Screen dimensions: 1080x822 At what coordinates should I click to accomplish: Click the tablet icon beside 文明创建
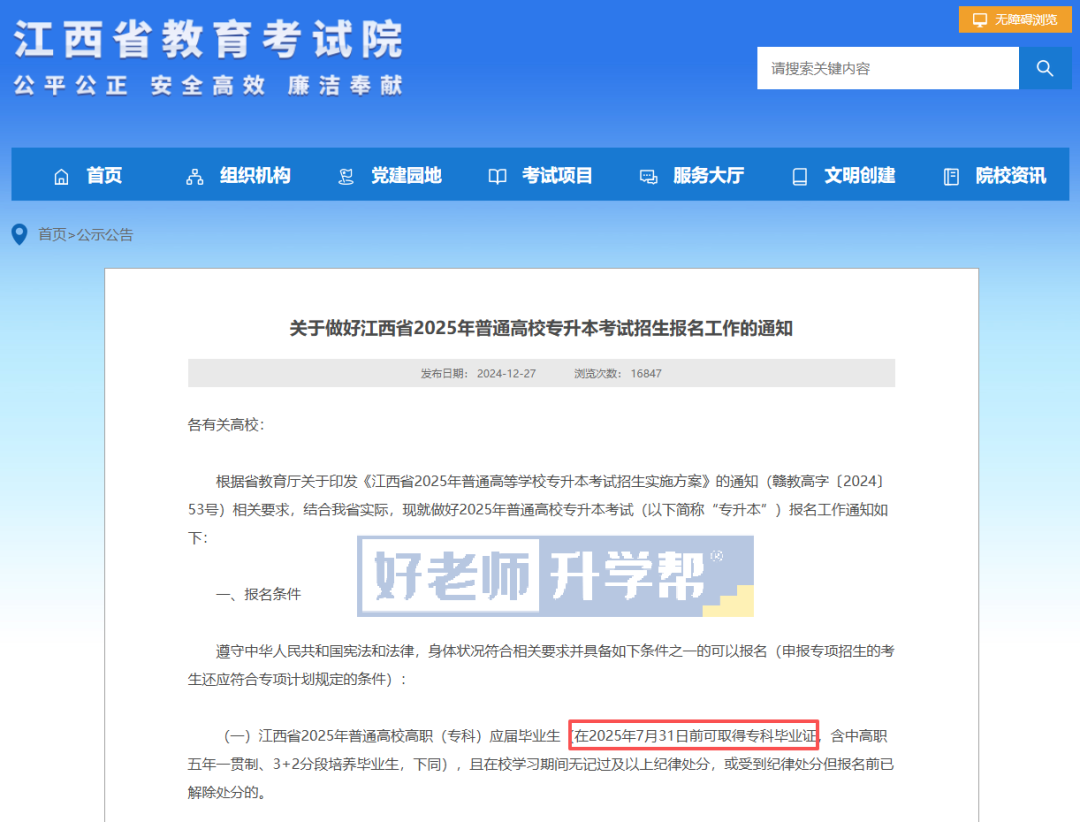[x=800, y=177]
